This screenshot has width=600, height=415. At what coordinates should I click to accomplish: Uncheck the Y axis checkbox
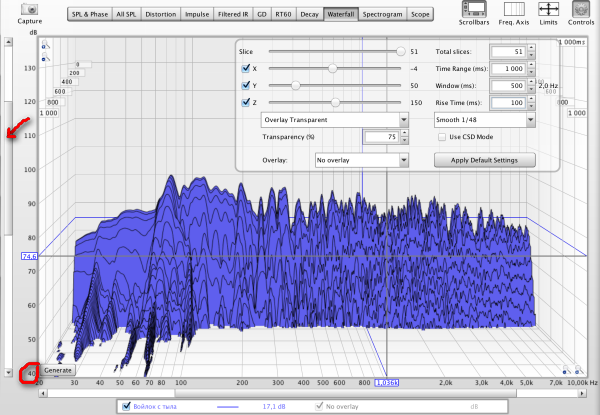pyautogui.click(x=247, y=85)
